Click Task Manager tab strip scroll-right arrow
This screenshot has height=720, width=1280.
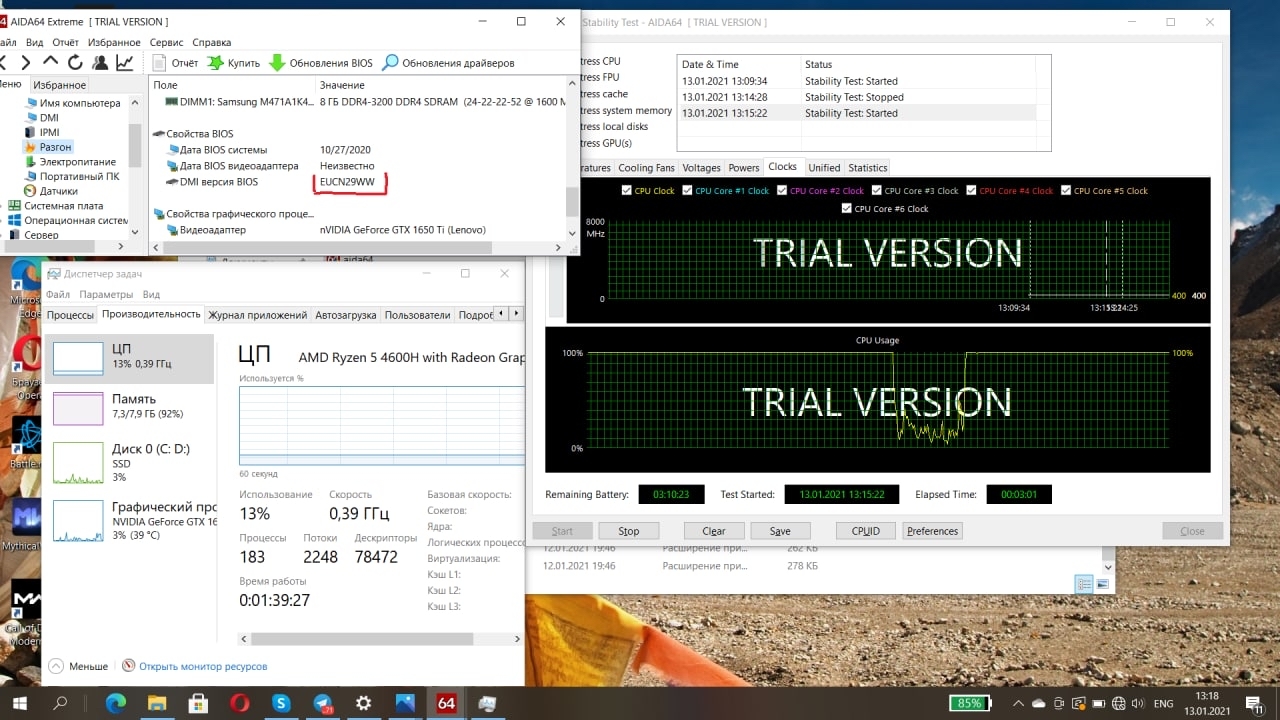(516, 314)
